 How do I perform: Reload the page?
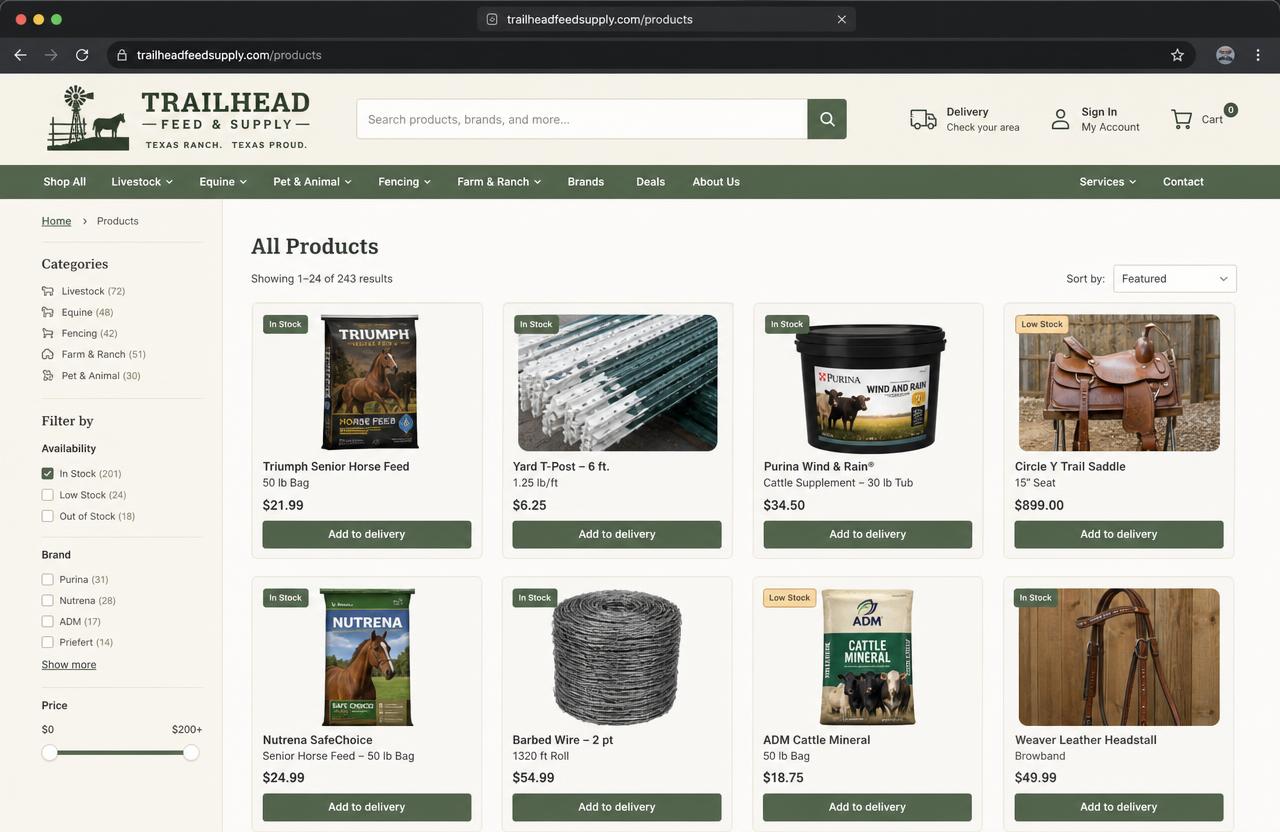(82, 55)
